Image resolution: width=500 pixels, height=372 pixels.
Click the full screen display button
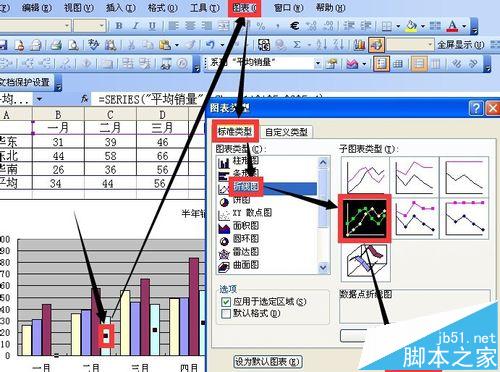(x=460, y=45)
